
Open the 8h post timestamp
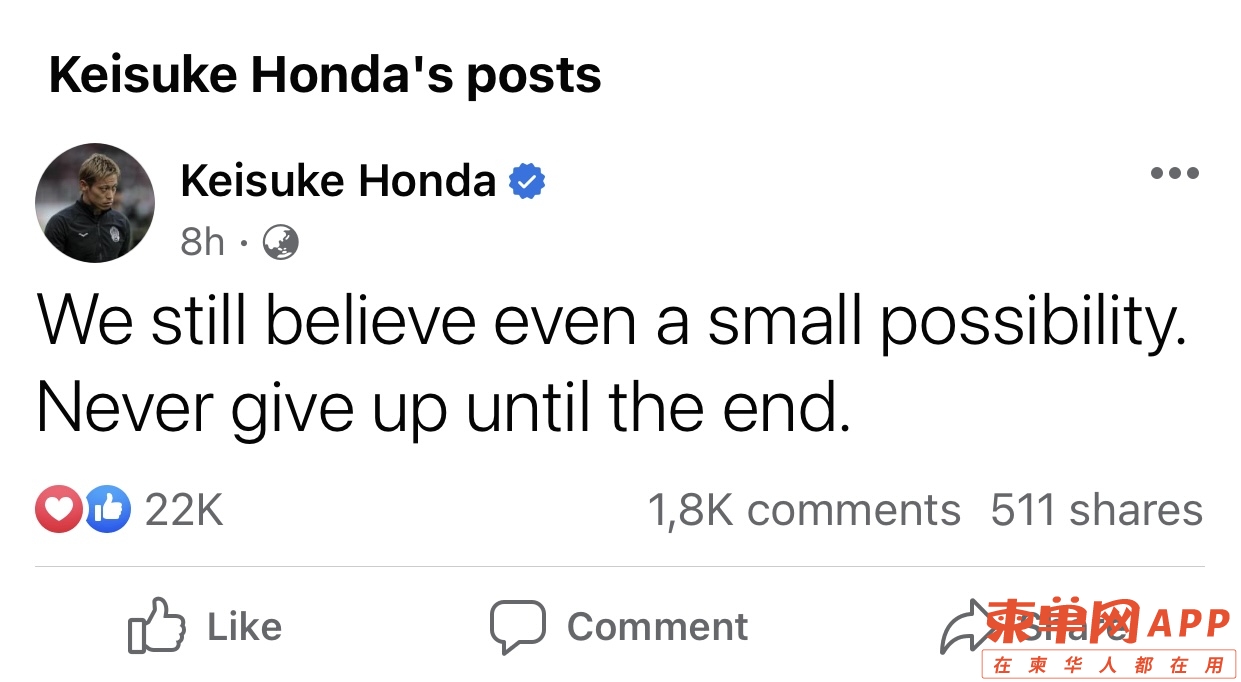(x=202, y=242)
